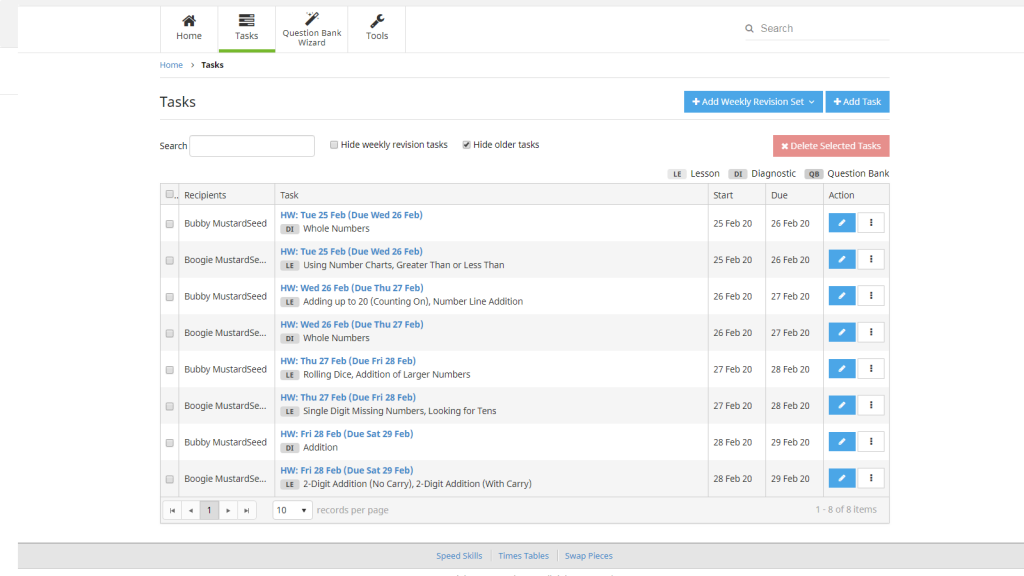Screen dimensions: 1024x576
Task: Open more options for Using Number Charts task
Action: click(871, 259)
